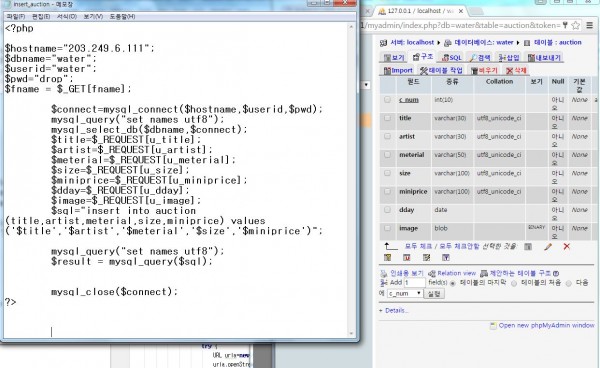The image size is (600, 368).
Task: Click the 제안하는 테이블 구조 link
Action: pos(520,273)
